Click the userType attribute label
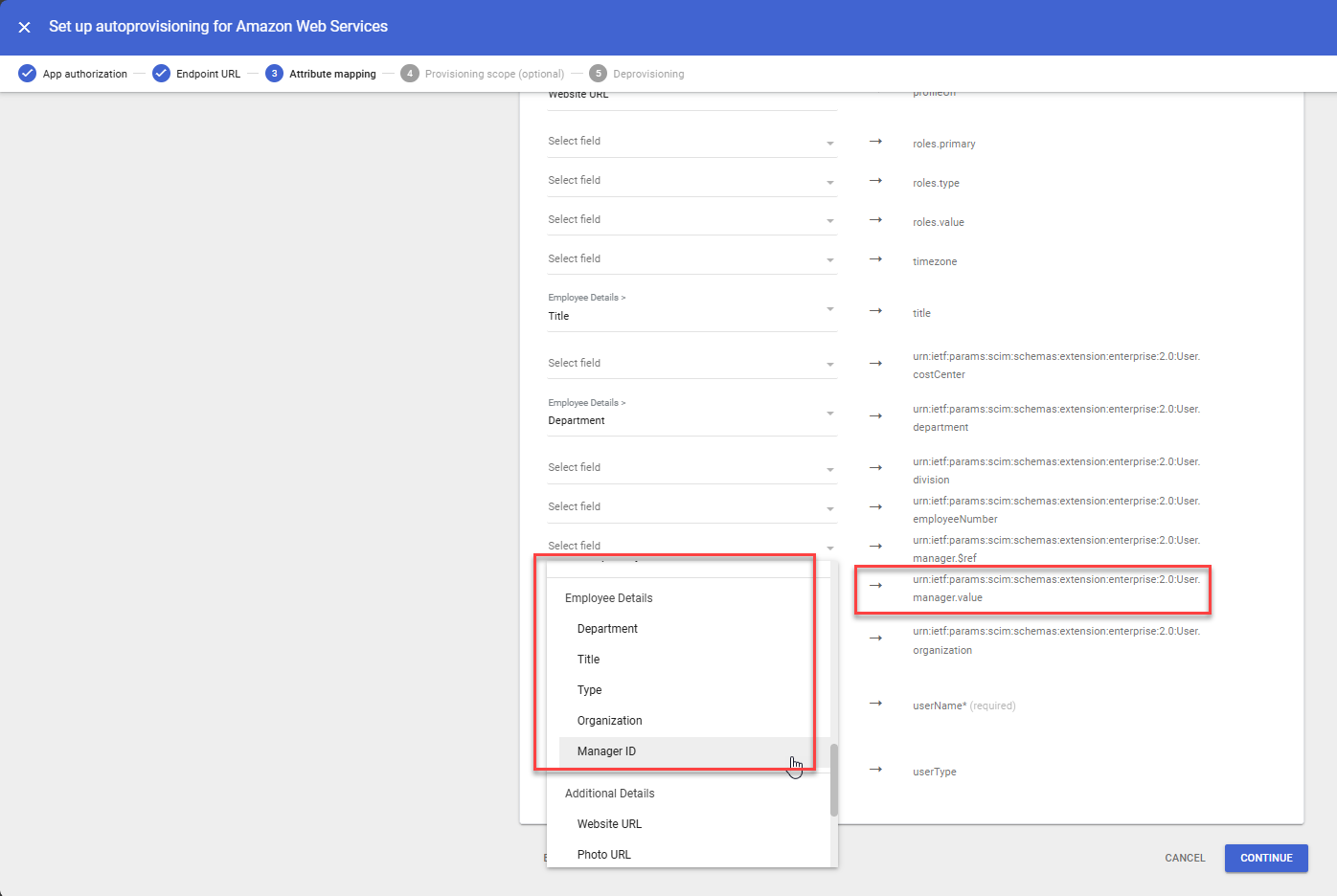 [x=935, y=773]
